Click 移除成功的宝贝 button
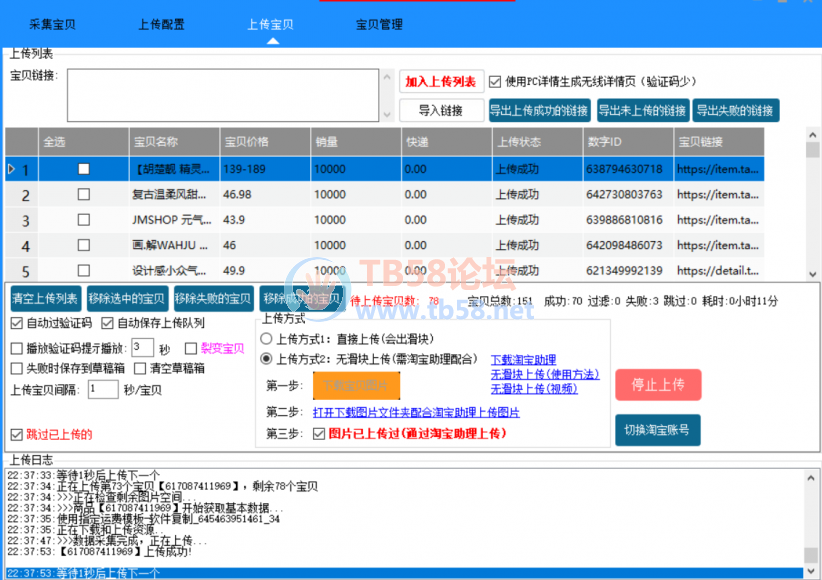822x580 pixels. point(301,299)
